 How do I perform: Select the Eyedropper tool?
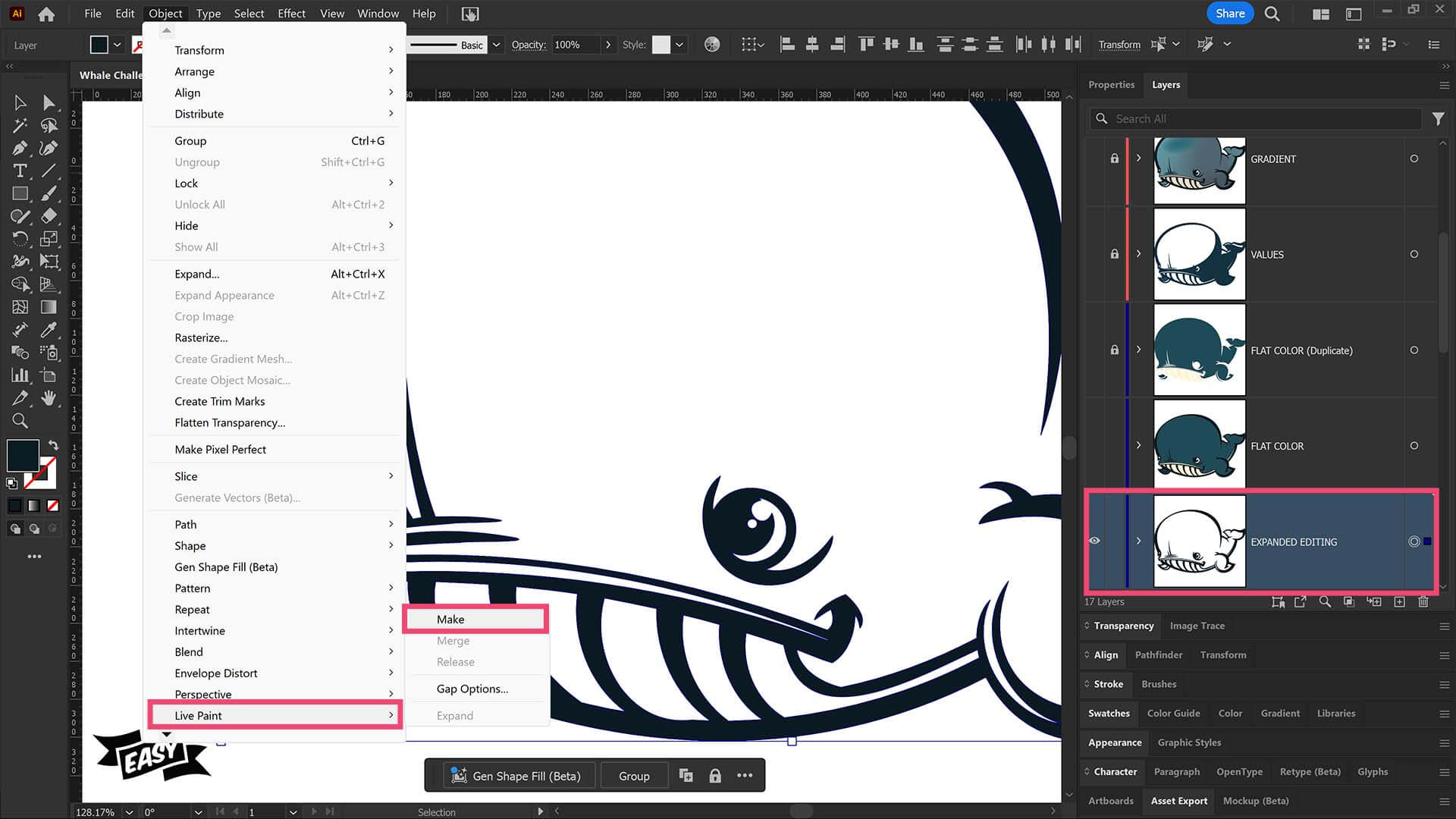pyautogui.click(x=49, y=330)
